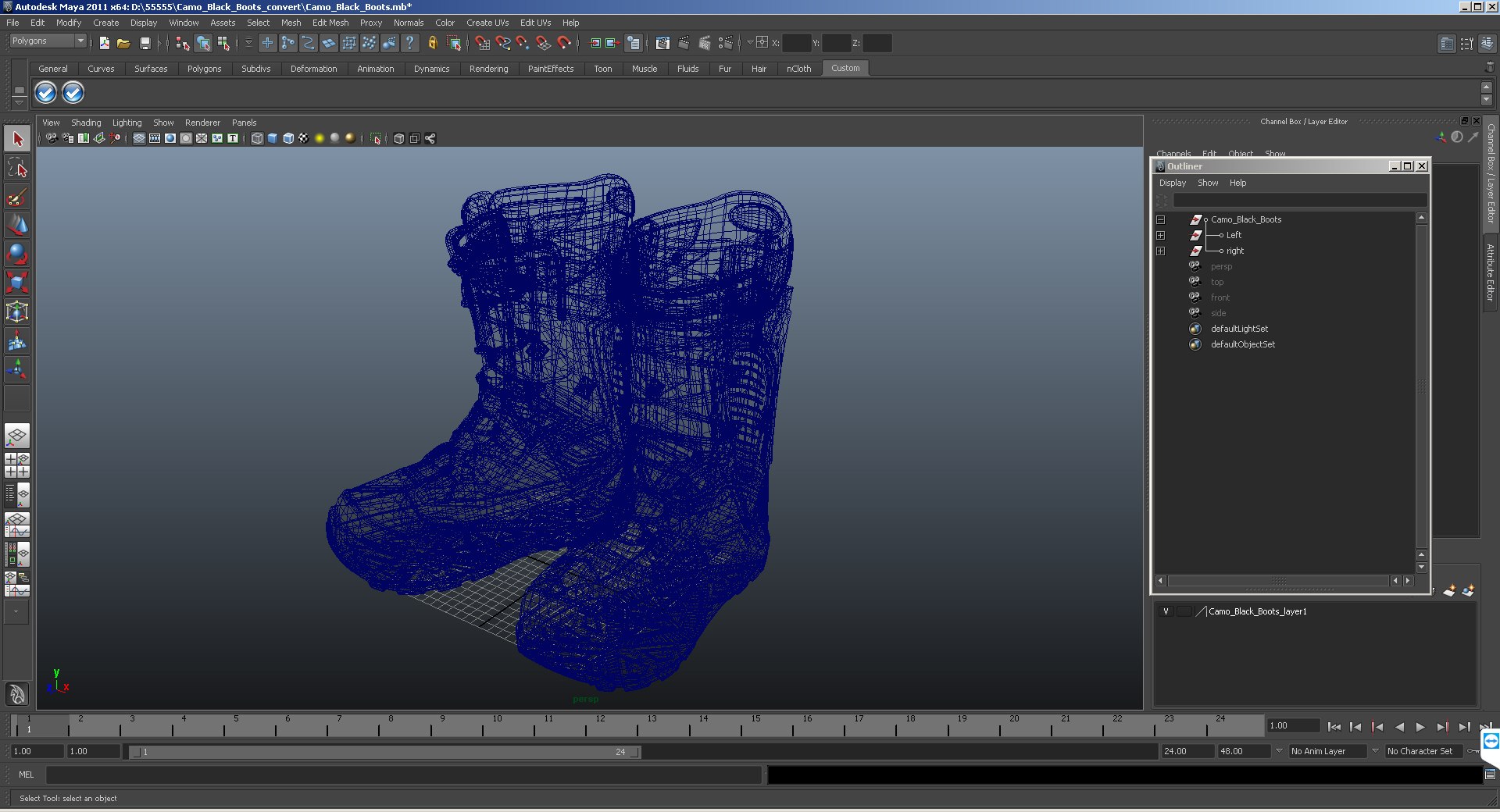Open the script editor icon at bottom right
The image size is (1500, 812).
(1490, 775)
